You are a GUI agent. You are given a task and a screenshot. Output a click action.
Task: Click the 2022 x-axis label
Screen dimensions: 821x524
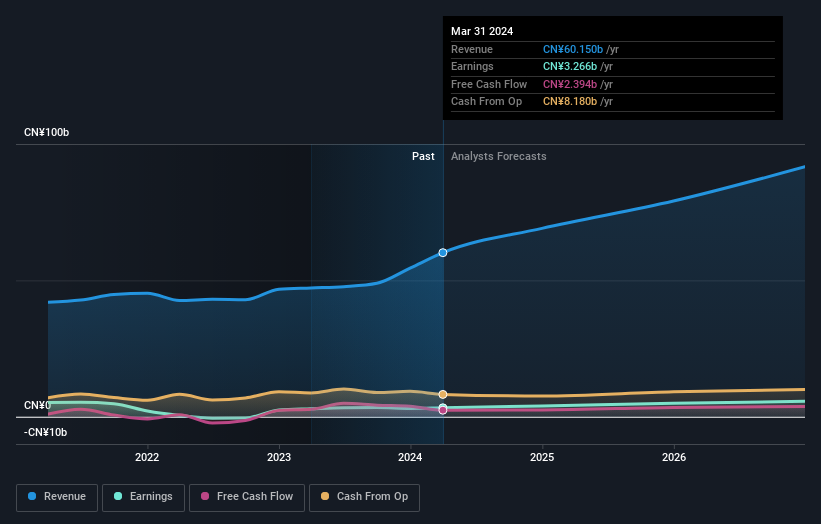147,457
